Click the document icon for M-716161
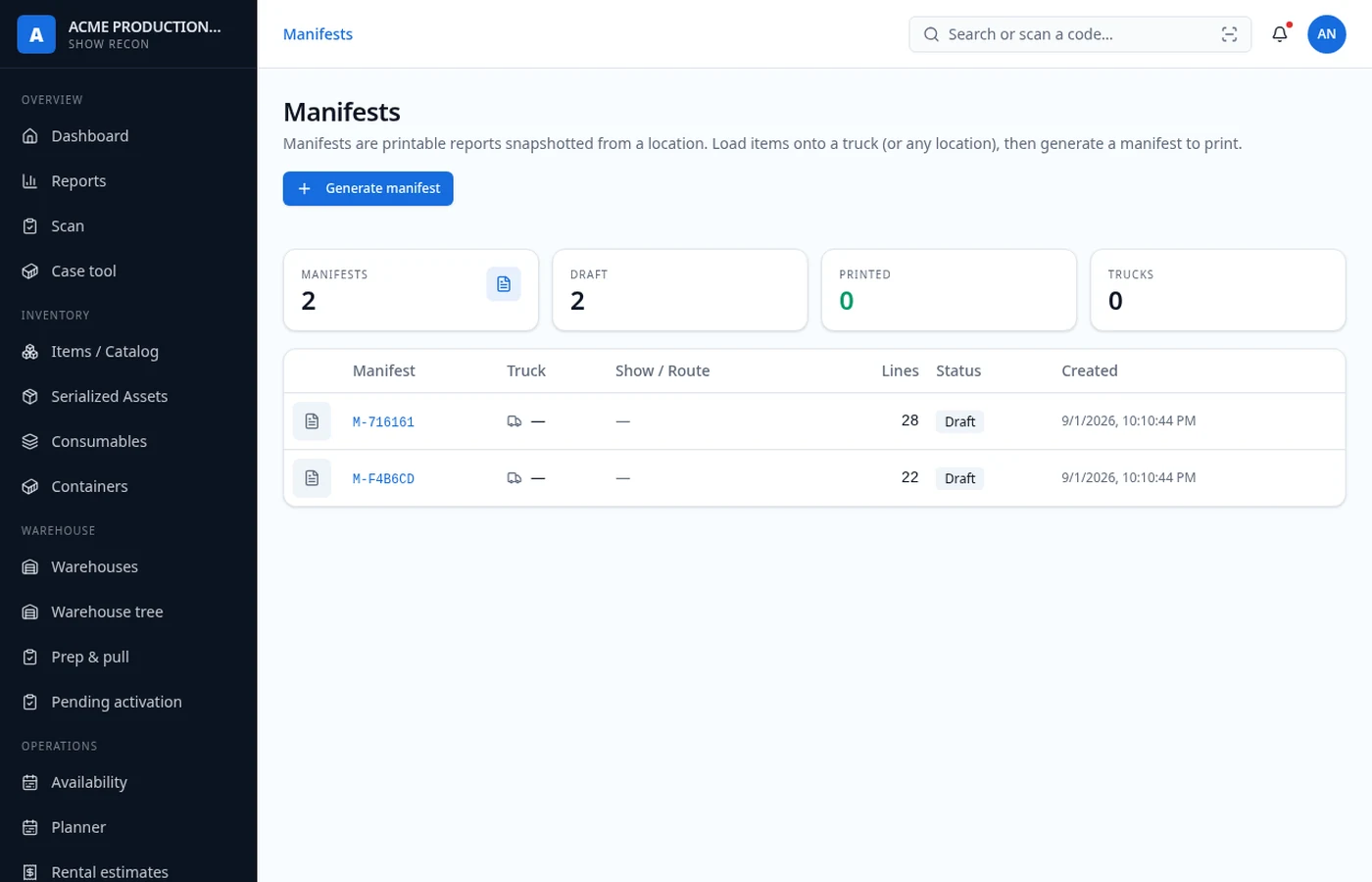 tap(312, 421)
